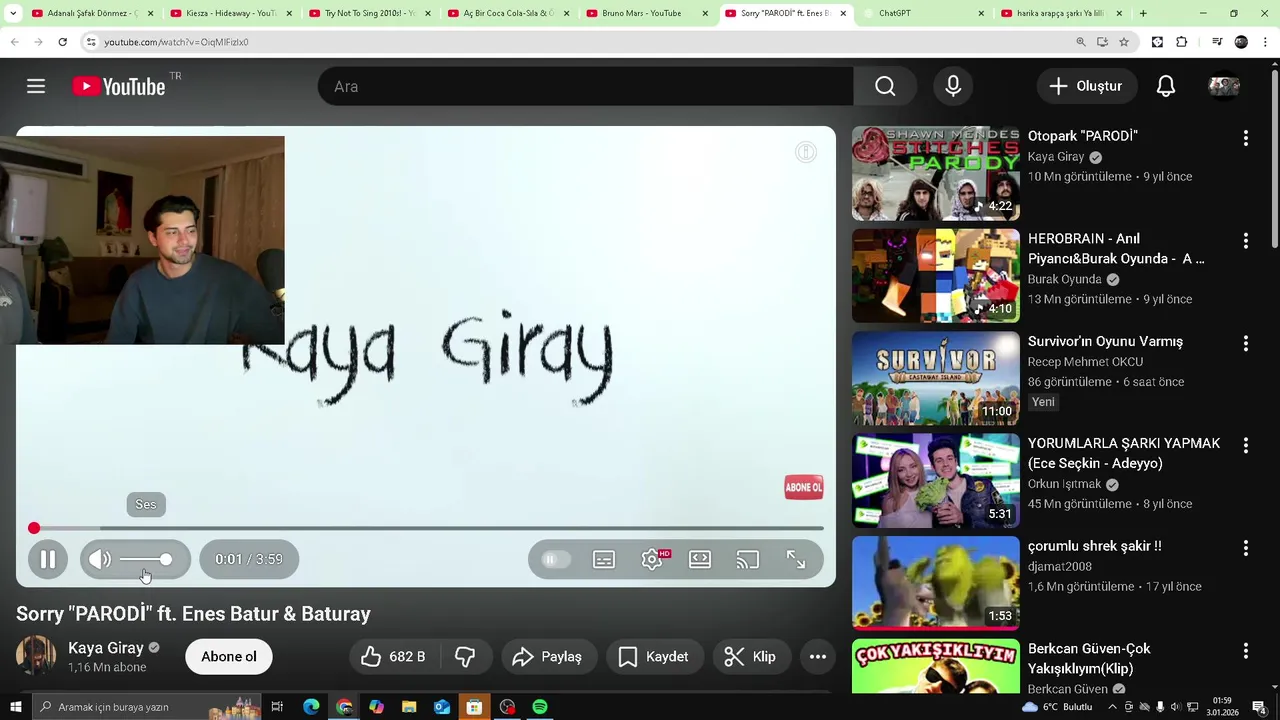Mute the video with the speaker icon
1280x720 pixels.
pyautogui.click(x=99, y=559)
